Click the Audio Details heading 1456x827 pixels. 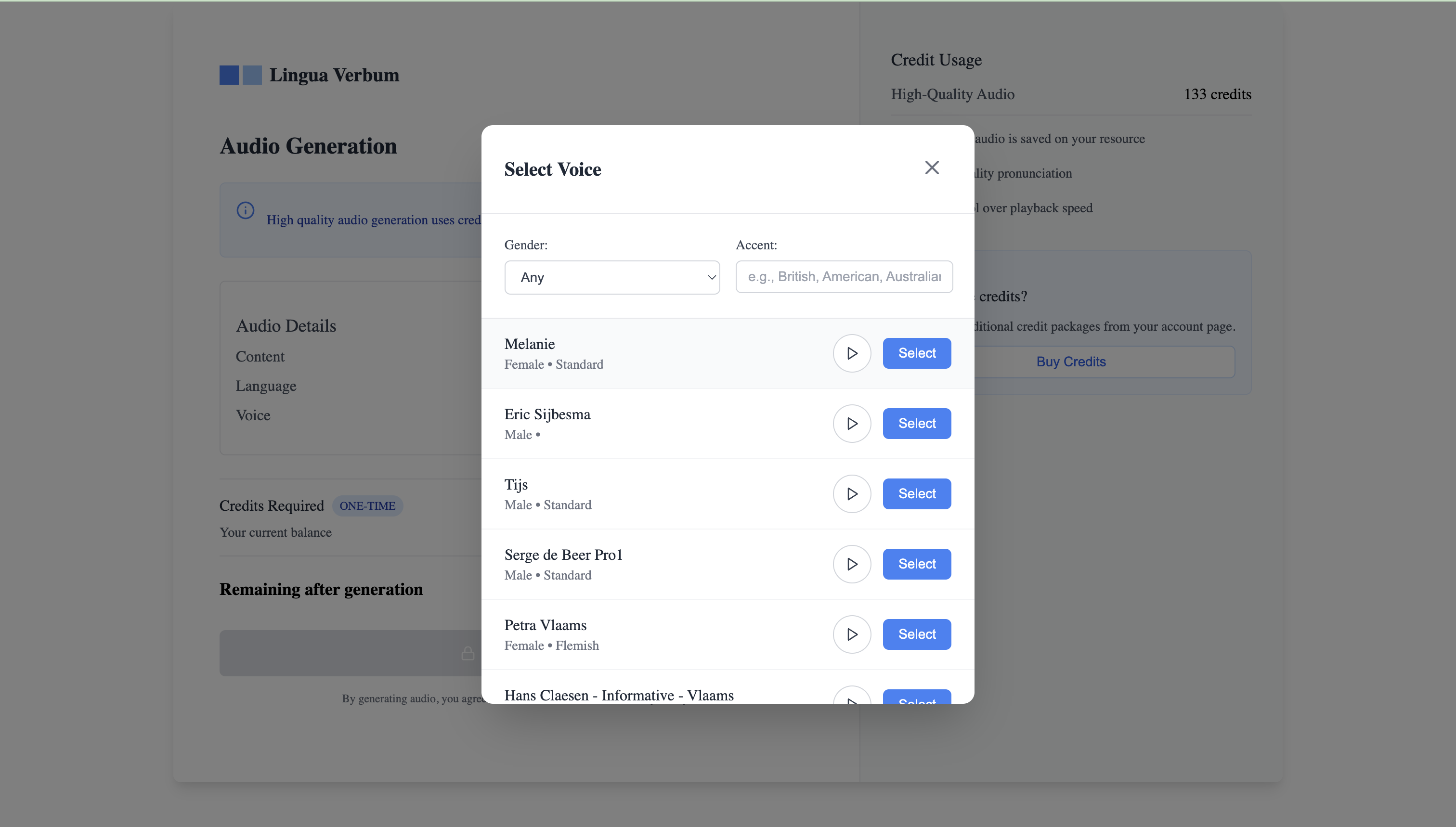click(286, 326)
